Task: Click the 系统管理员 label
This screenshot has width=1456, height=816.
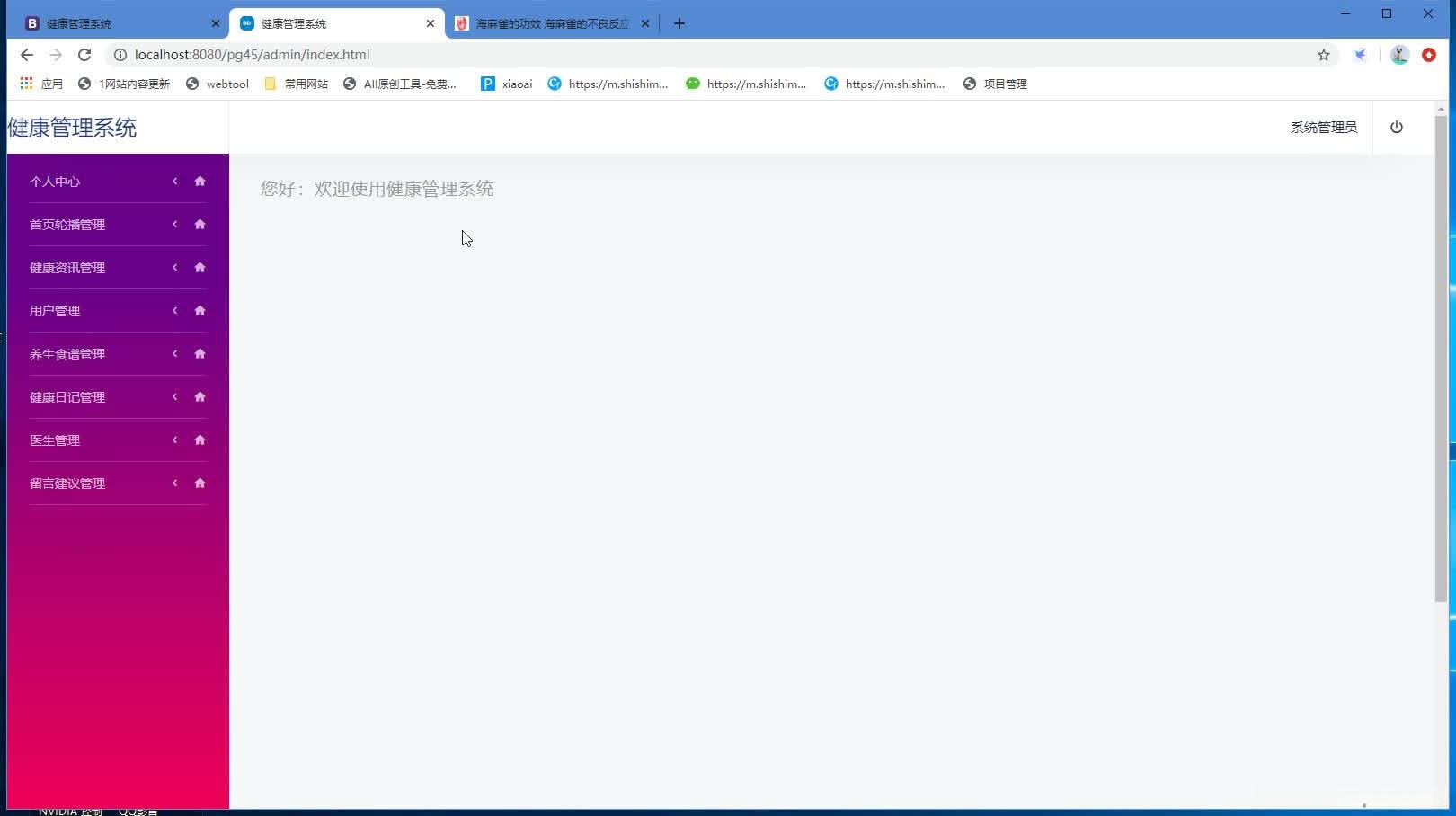Action: tap(1323, 127)
